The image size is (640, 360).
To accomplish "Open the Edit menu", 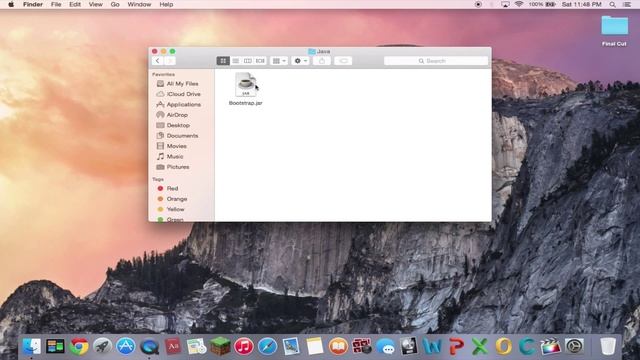I will point(75,4).
